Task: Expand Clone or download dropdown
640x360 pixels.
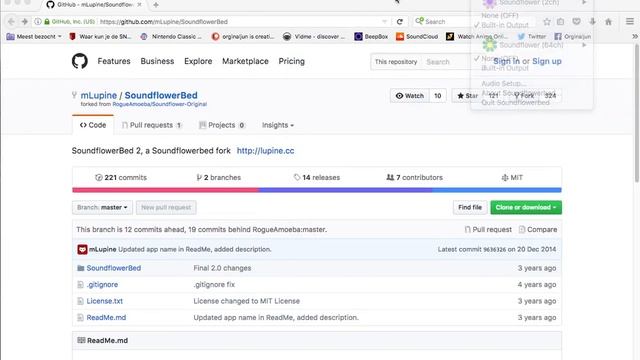Action: tap(526, 207)
